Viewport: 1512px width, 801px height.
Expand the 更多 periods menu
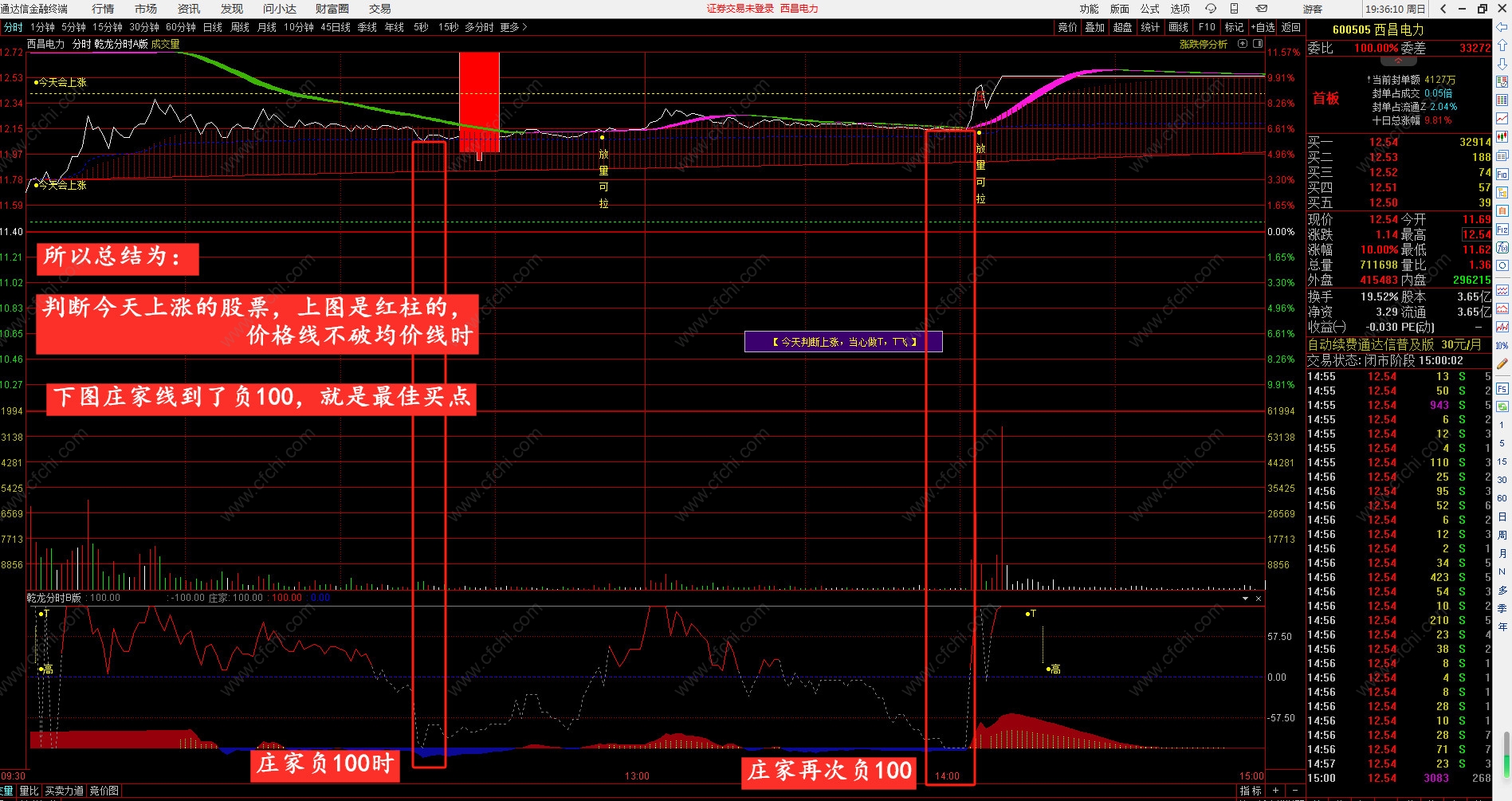click(x=513, y=27)
